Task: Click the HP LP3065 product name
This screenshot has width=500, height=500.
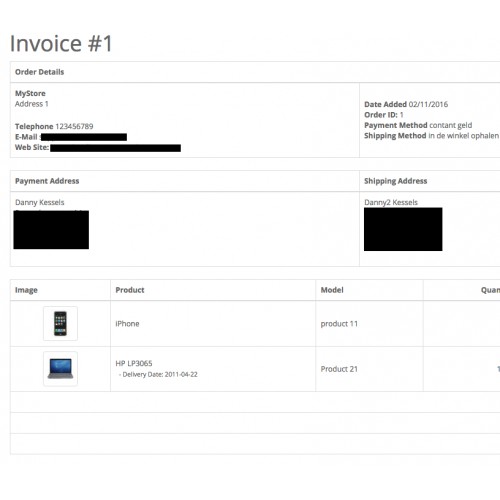Action: [x=134, y=363]
